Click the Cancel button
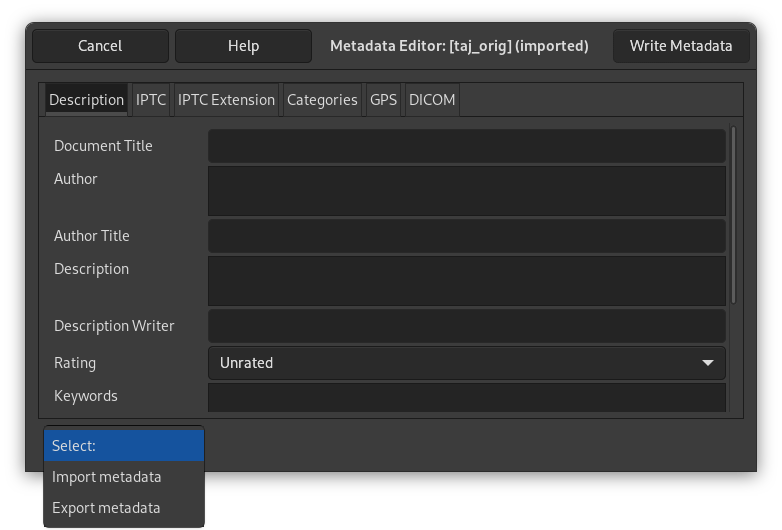 click(100, 46)
